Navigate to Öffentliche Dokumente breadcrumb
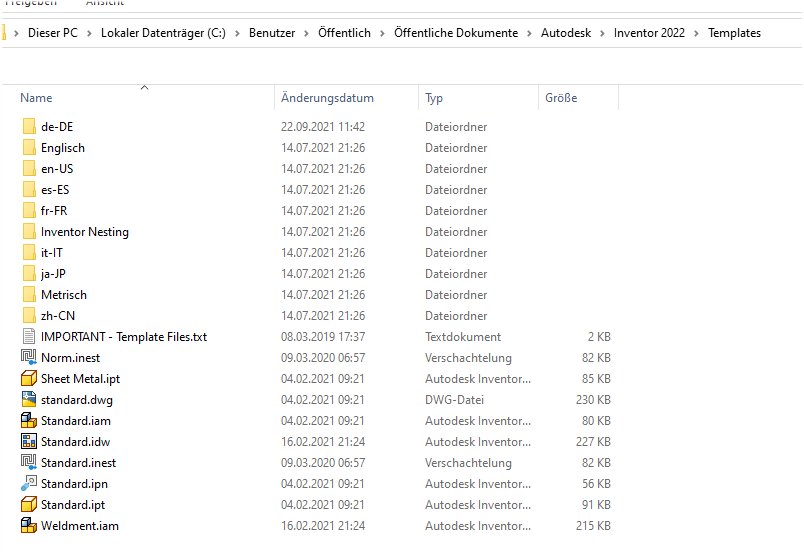The width and height of the screenshot is (804, 556). [x=456, y=33]
